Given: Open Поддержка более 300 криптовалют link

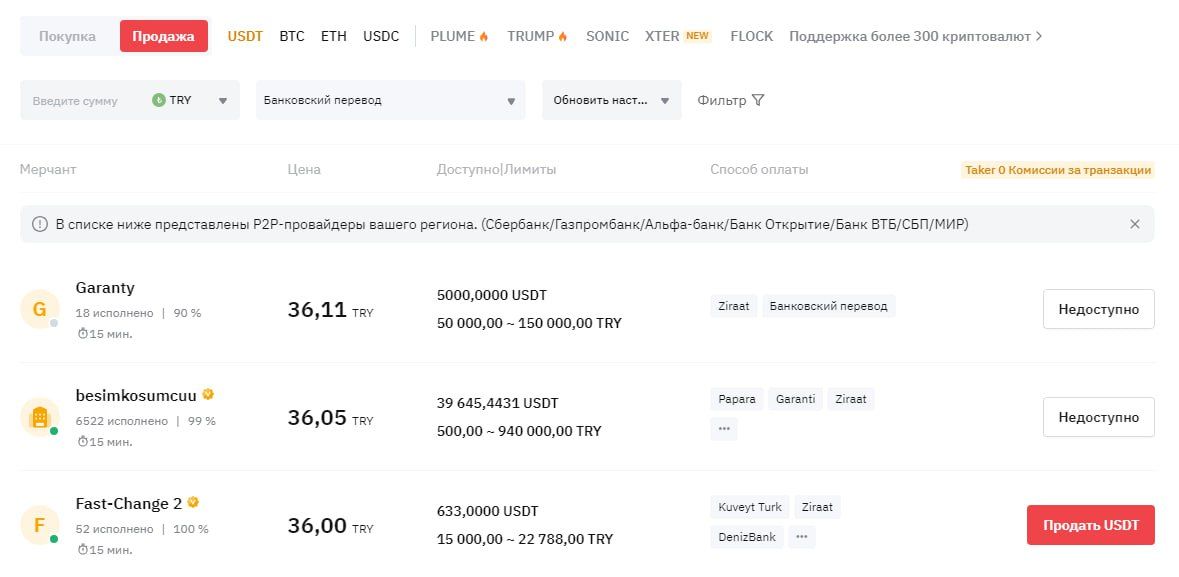Looking at the screenshot, I should (x=915, y=36).
